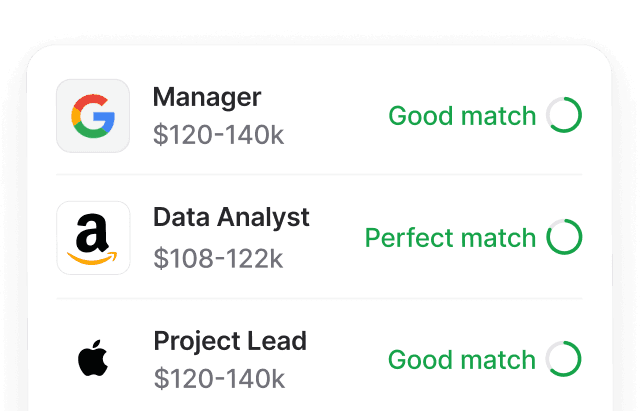Click divider line below Data Analyst row

[319, 298]
